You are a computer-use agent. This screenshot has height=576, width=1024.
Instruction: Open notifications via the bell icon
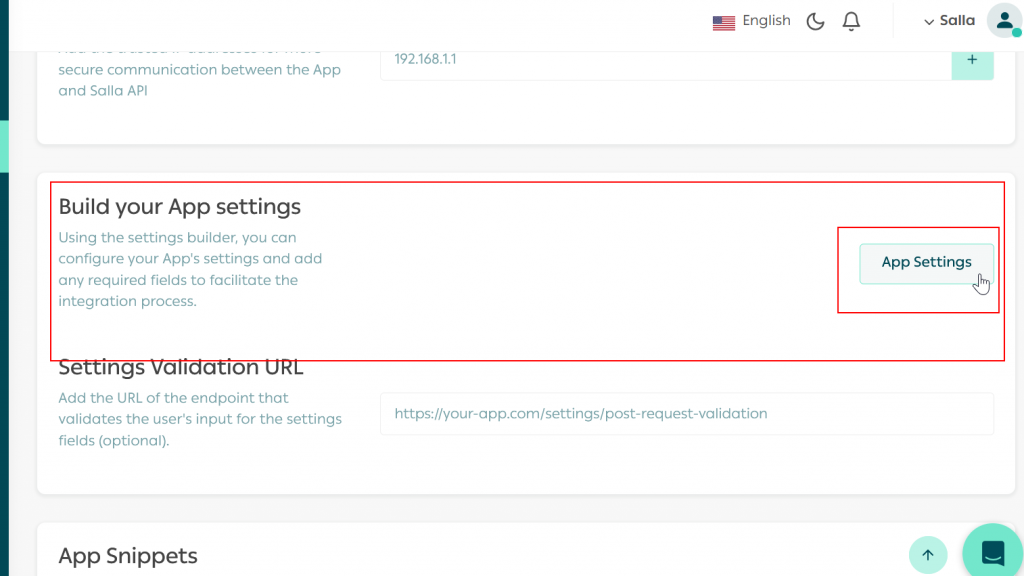tap(851, 21)
